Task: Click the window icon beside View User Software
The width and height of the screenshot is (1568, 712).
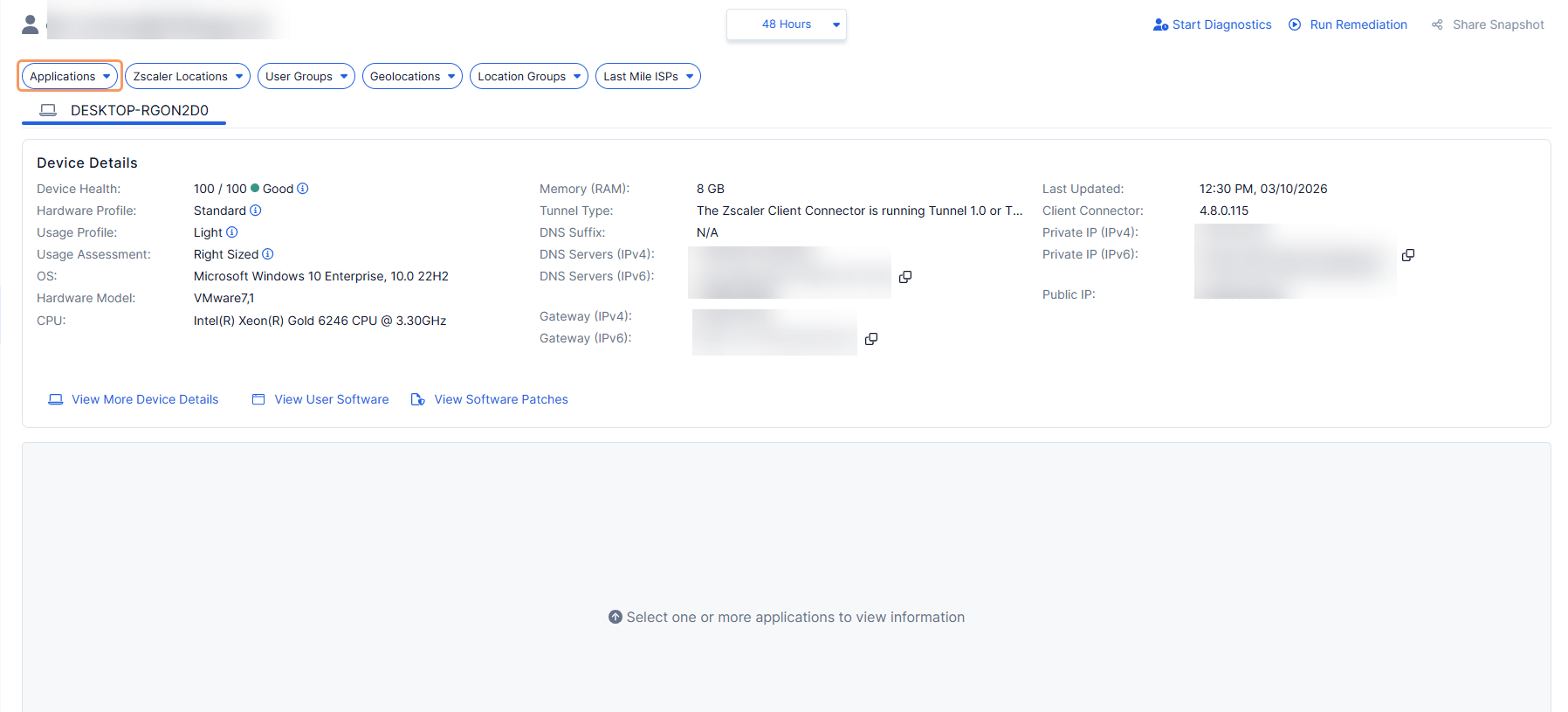Action: 258,399
